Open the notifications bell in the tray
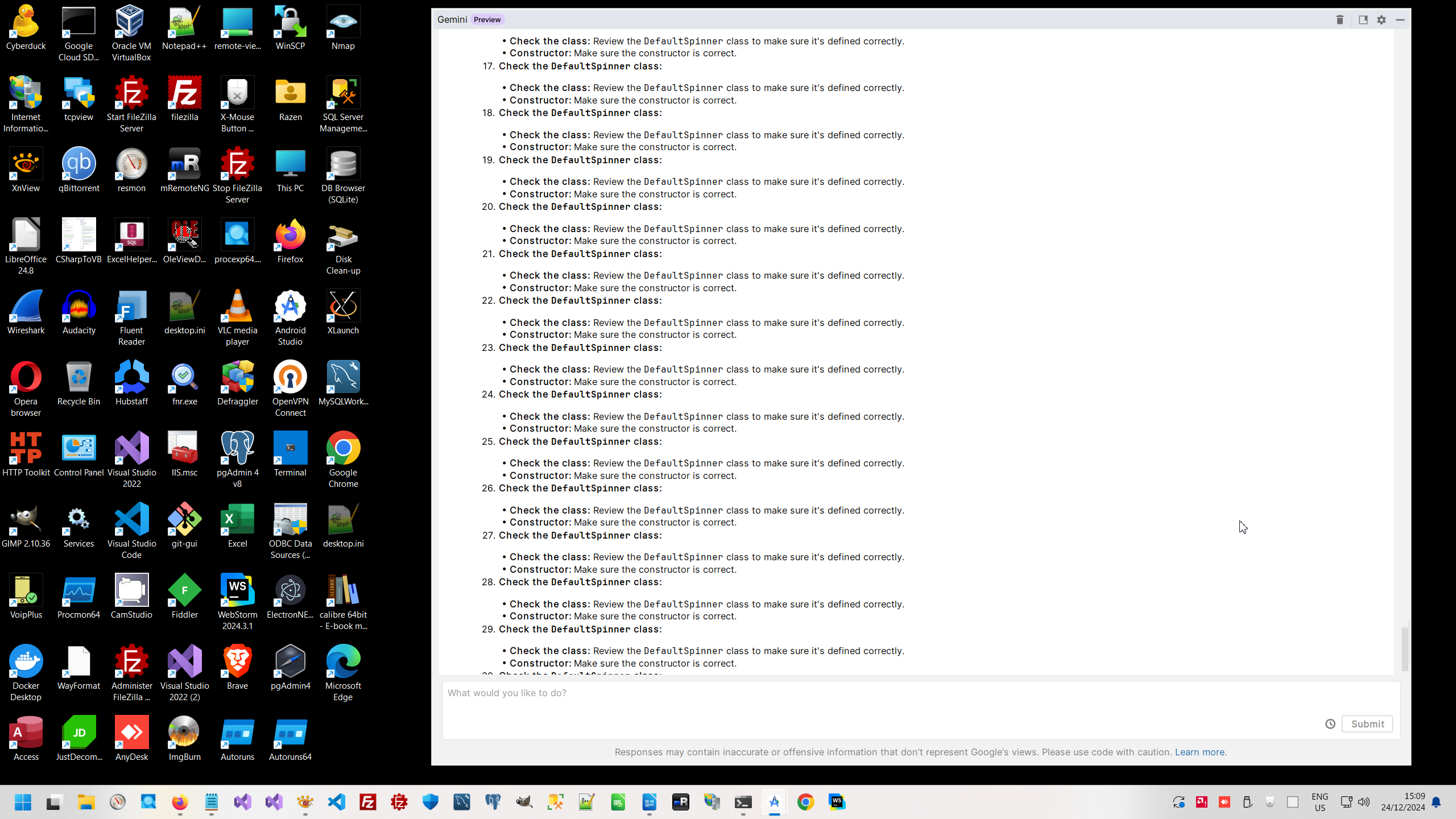 [1436, 802]
